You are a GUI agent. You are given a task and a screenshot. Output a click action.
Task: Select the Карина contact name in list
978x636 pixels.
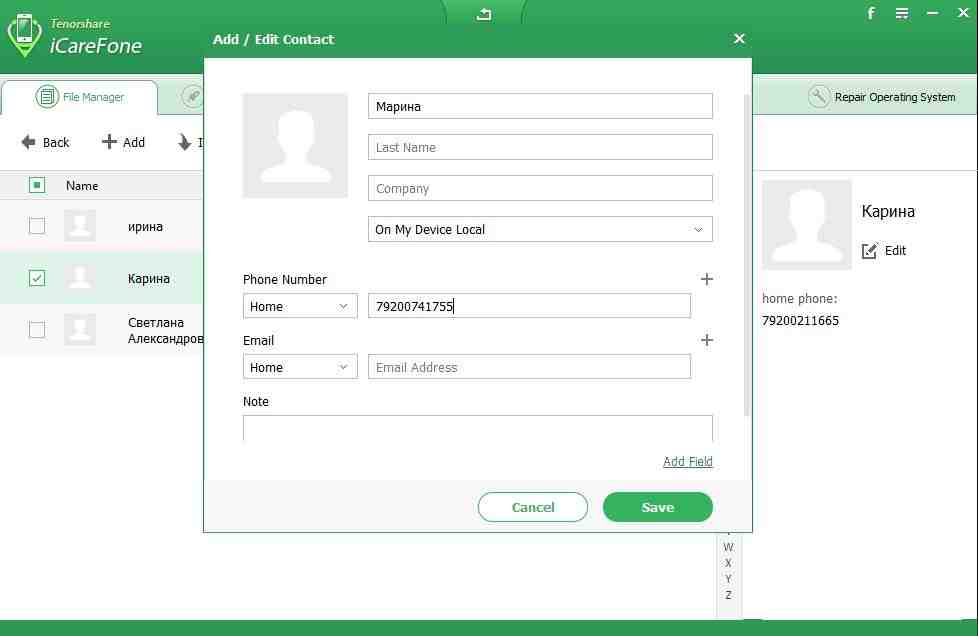tap(148, 279)
